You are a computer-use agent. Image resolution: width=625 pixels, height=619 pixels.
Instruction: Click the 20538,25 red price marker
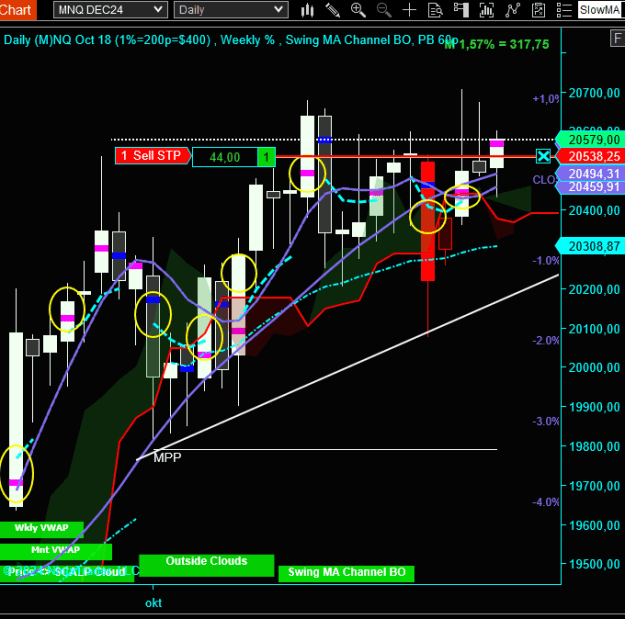click(x=592, y=156)
